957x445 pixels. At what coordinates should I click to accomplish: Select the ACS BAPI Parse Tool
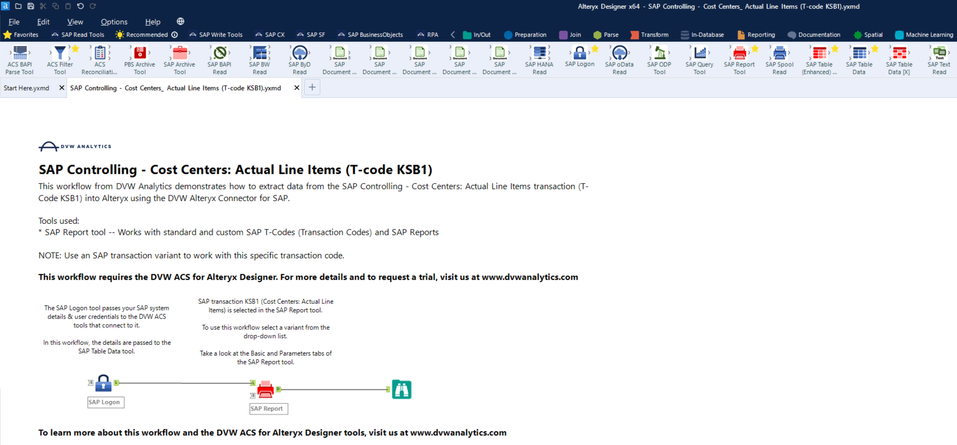point(20,59)
